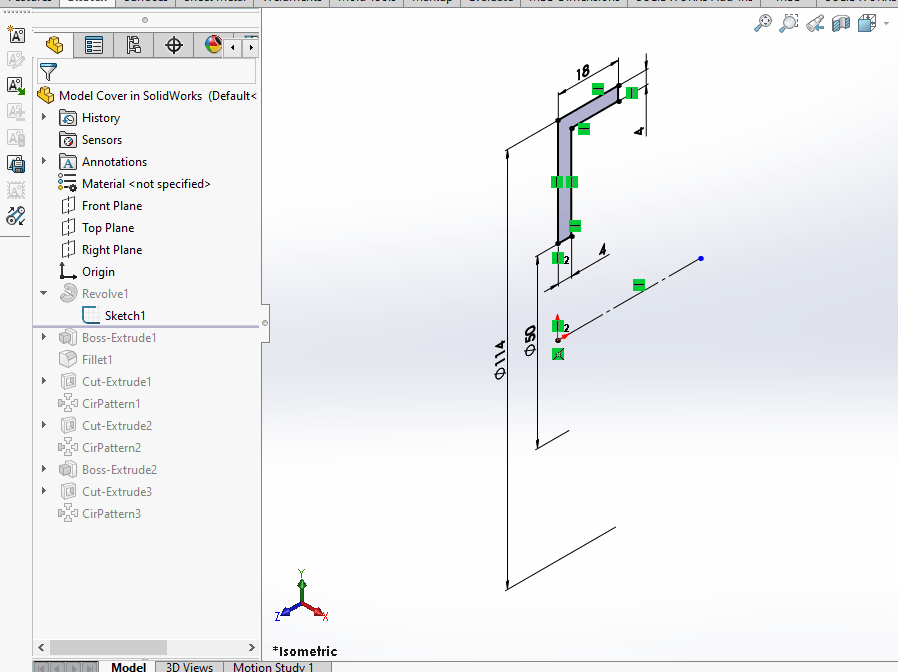The width and height of the screenshot is (898, 672).
Task: Open the FeatureManager design tree tab
Action: 54,45
